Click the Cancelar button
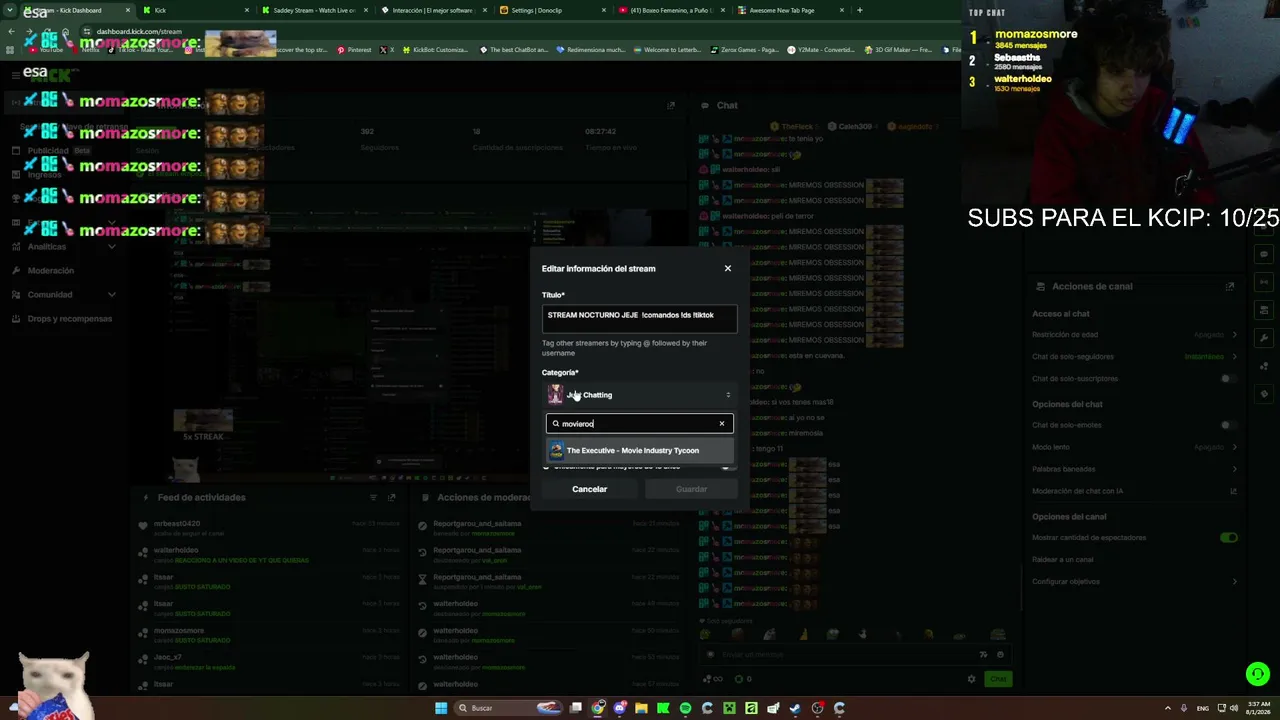 [x=590, y=489]
